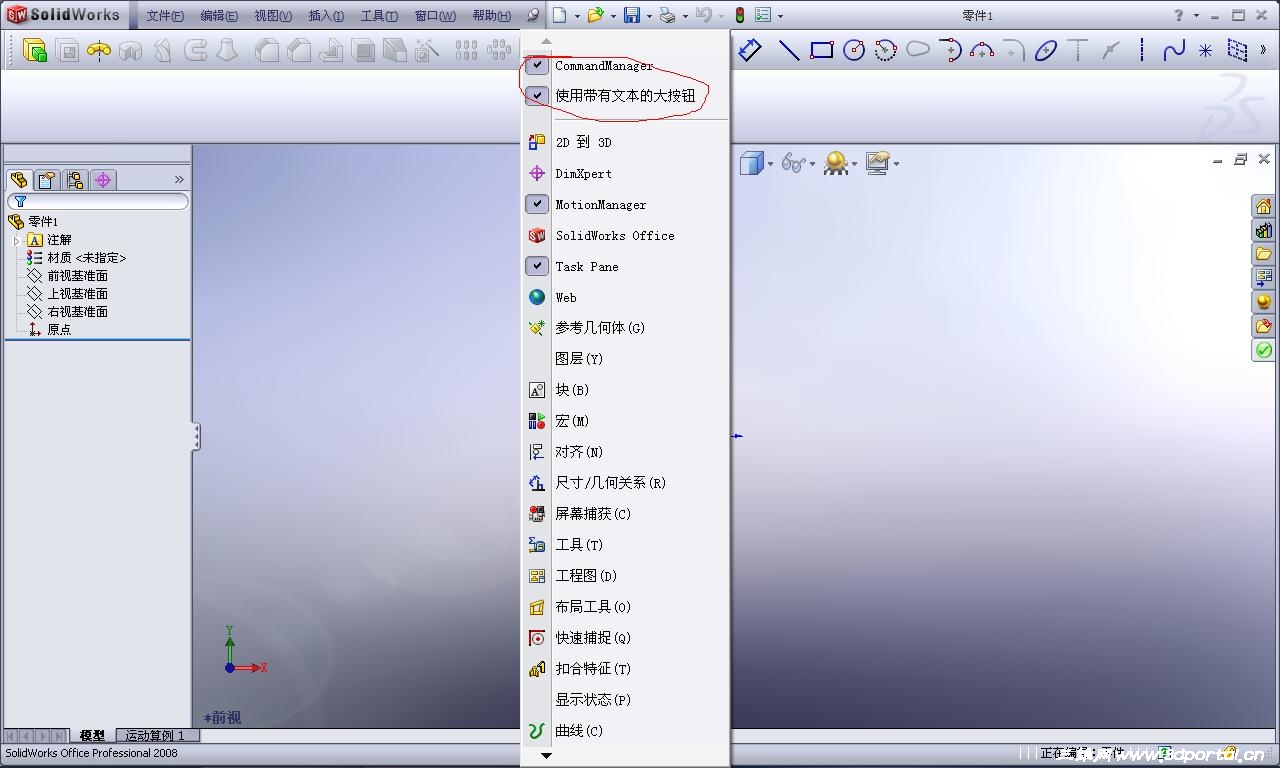This screenshot has height=768, width=1280.
Task: Click the Rebuild traffic light icon
Action: 740,15
